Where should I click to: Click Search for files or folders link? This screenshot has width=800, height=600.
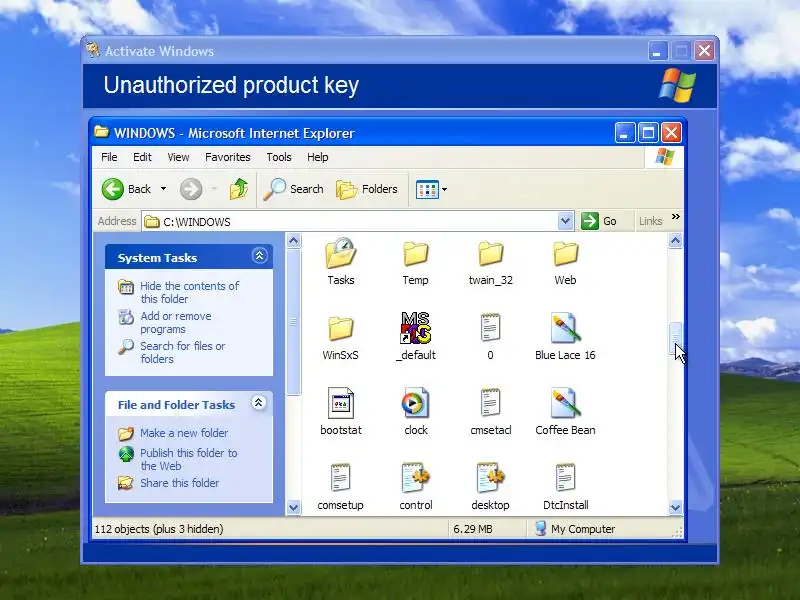click(x=183, y=352)
